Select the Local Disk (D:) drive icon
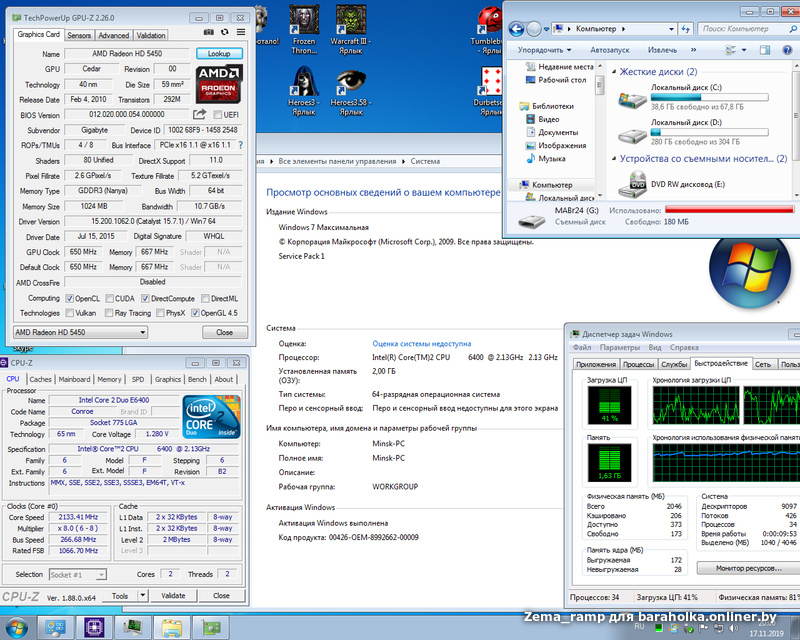 point(632,135)
